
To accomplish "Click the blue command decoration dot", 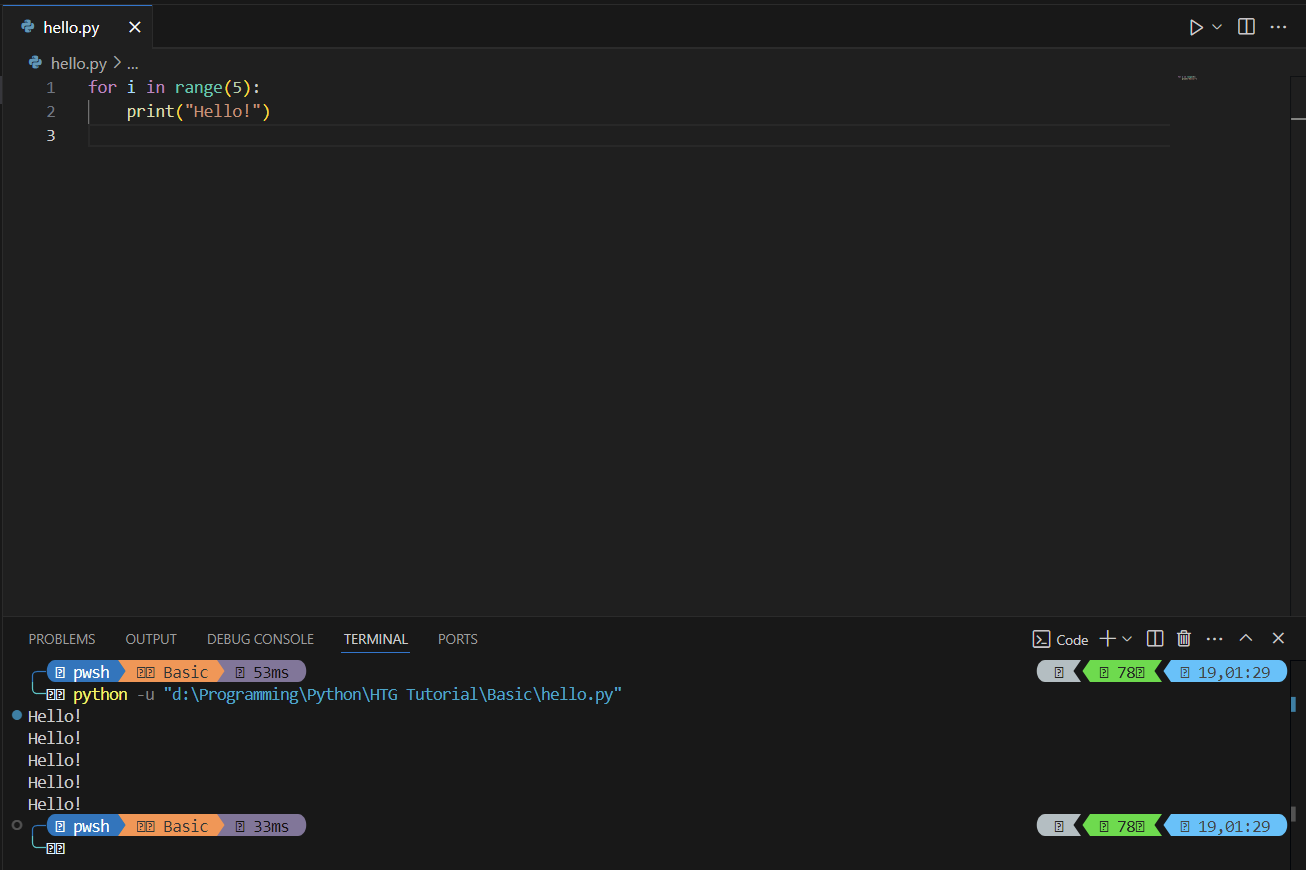I will point(17,715).
